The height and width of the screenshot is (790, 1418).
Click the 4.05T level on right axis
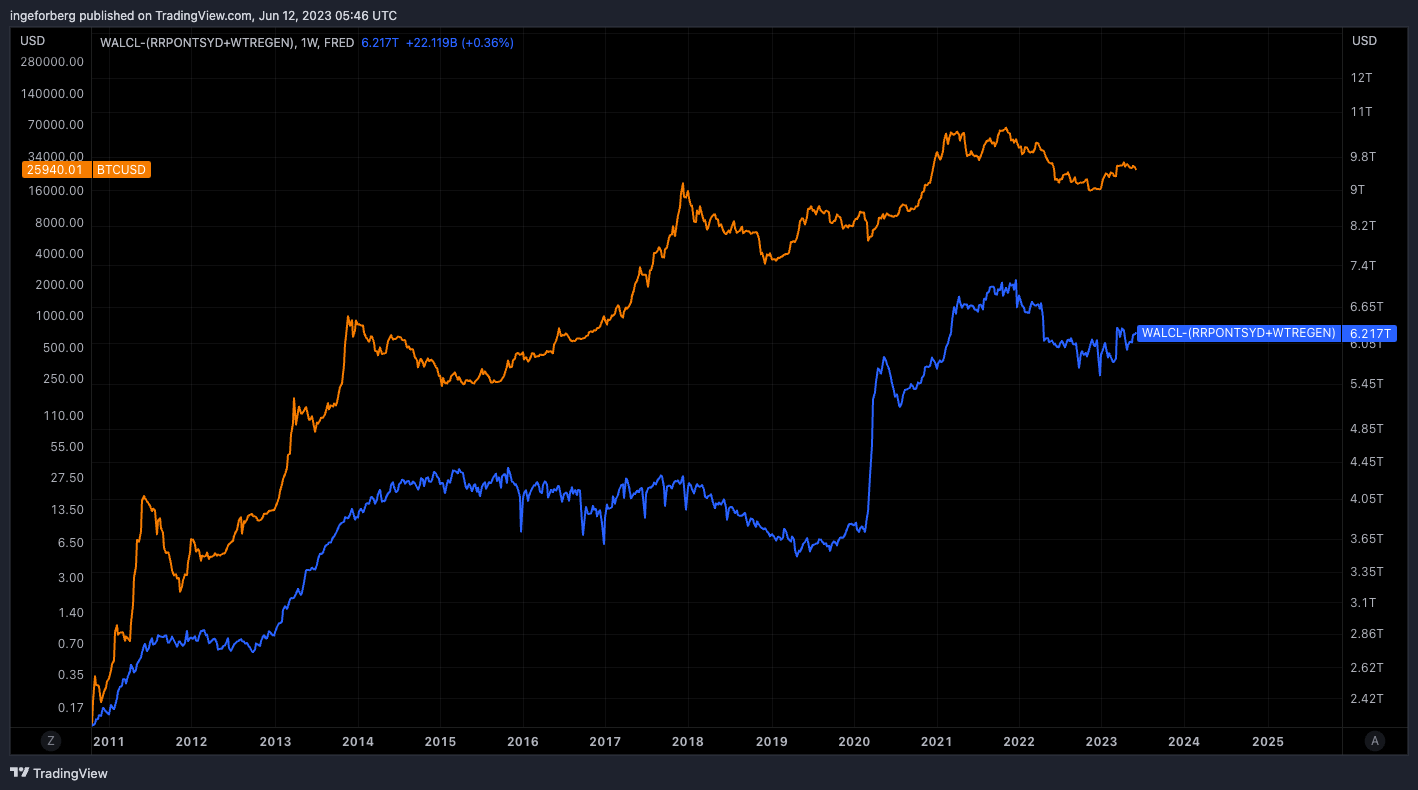click(x=1367, y=498)
